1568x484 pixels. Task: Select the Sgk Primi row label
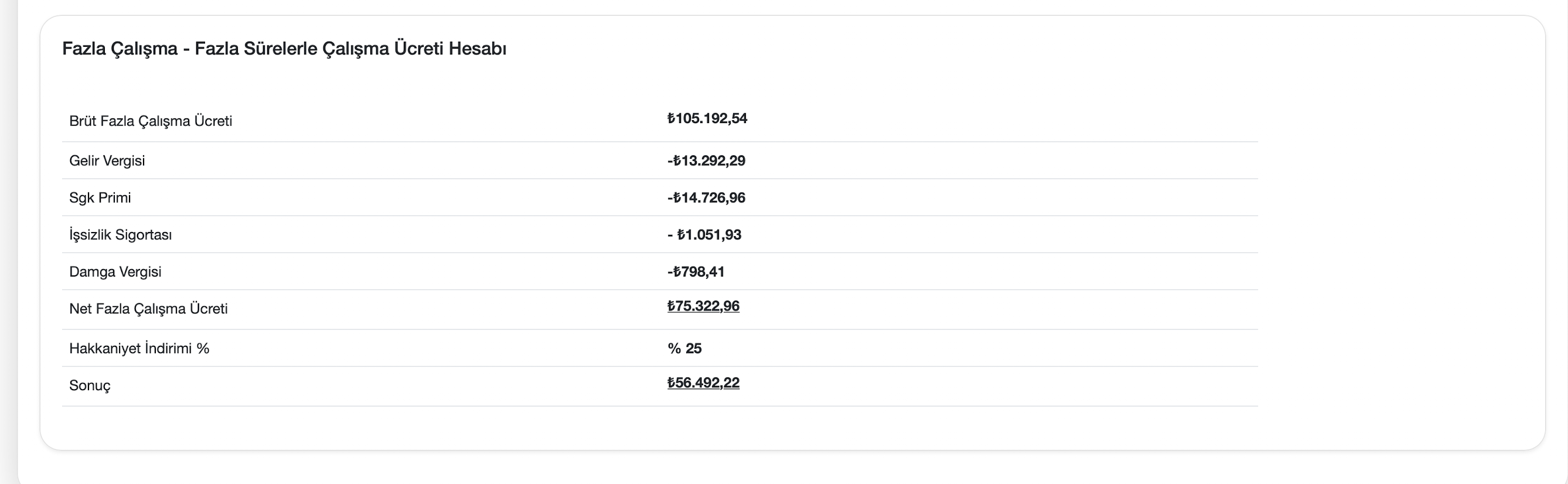tap(100, 198)
